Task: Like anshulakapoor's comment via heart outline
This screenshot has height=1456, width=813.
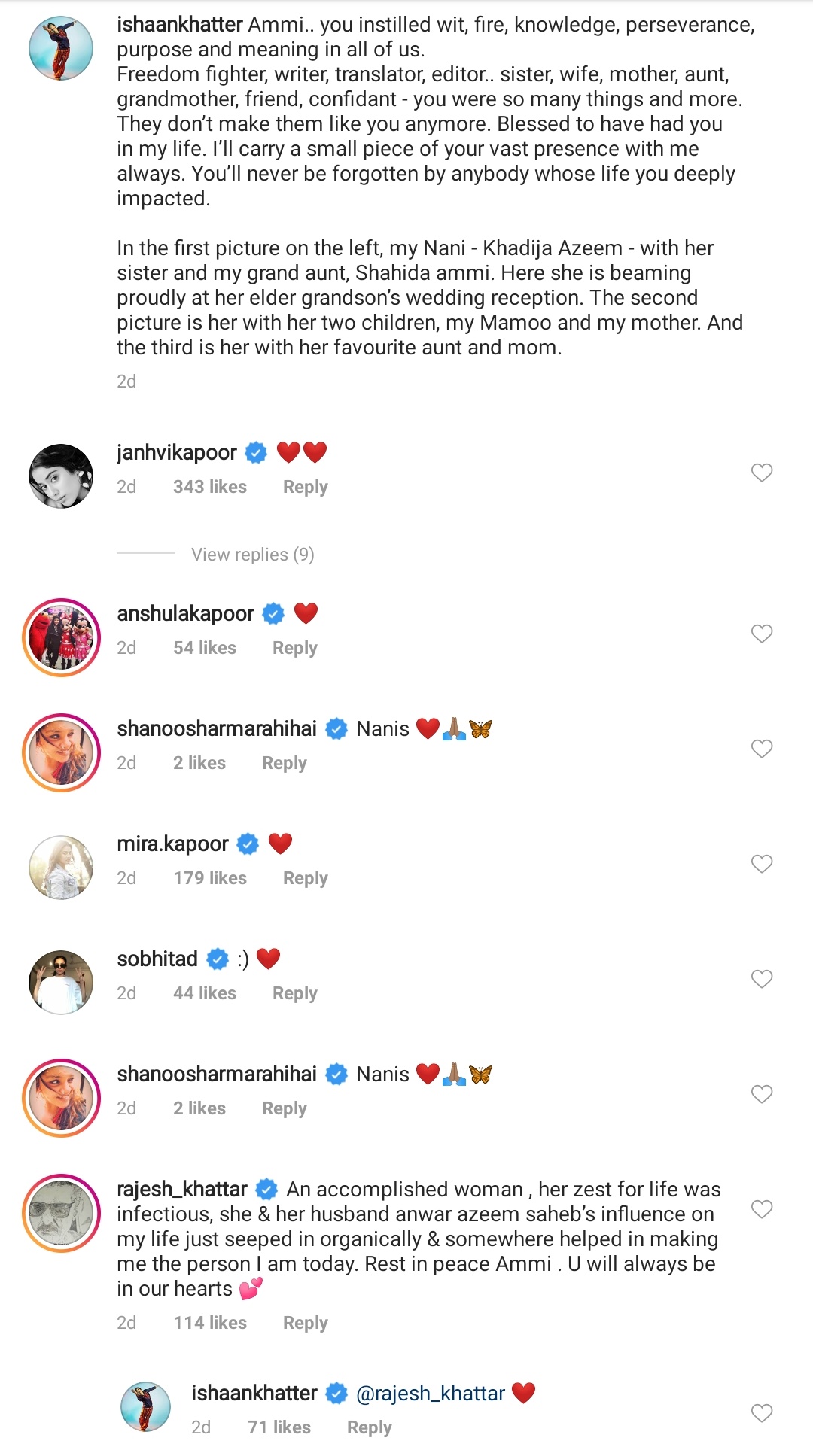Action: [761, 633]
